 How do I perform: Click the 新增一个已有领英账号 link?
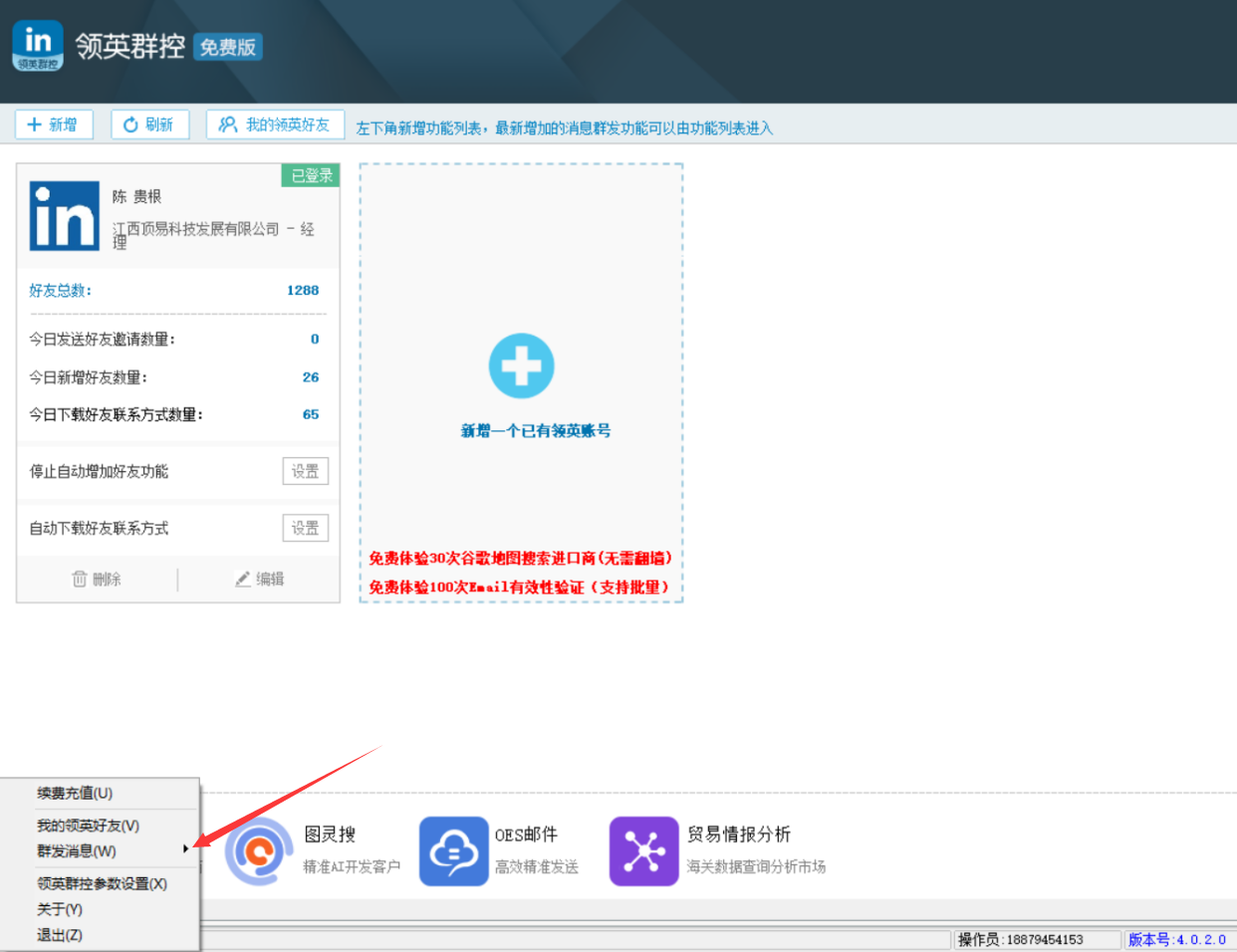[x=536, y=431]
